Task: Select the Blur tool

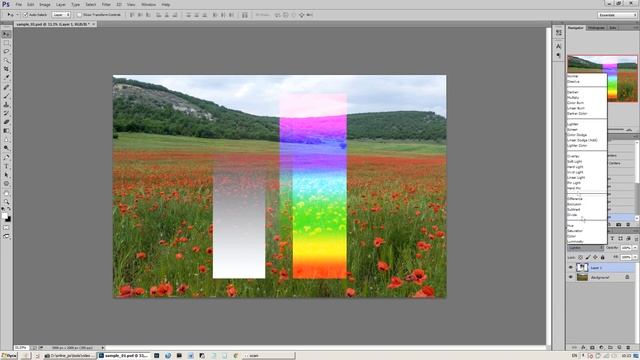Action: (x=6, y=139)
